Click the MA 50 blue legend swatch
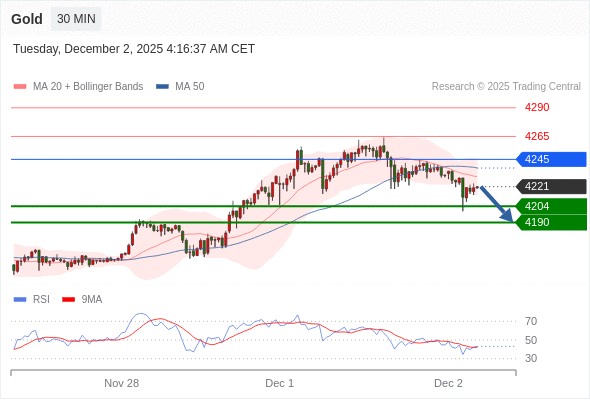 (x=162, y=87)
